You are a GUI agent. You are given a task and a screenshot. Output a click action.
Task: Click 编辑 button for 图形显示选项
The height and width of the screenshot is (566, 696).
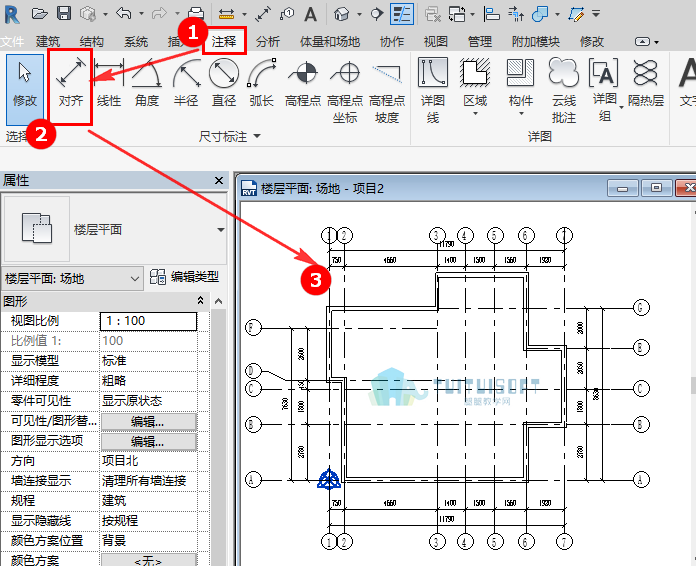pos(148,441)
